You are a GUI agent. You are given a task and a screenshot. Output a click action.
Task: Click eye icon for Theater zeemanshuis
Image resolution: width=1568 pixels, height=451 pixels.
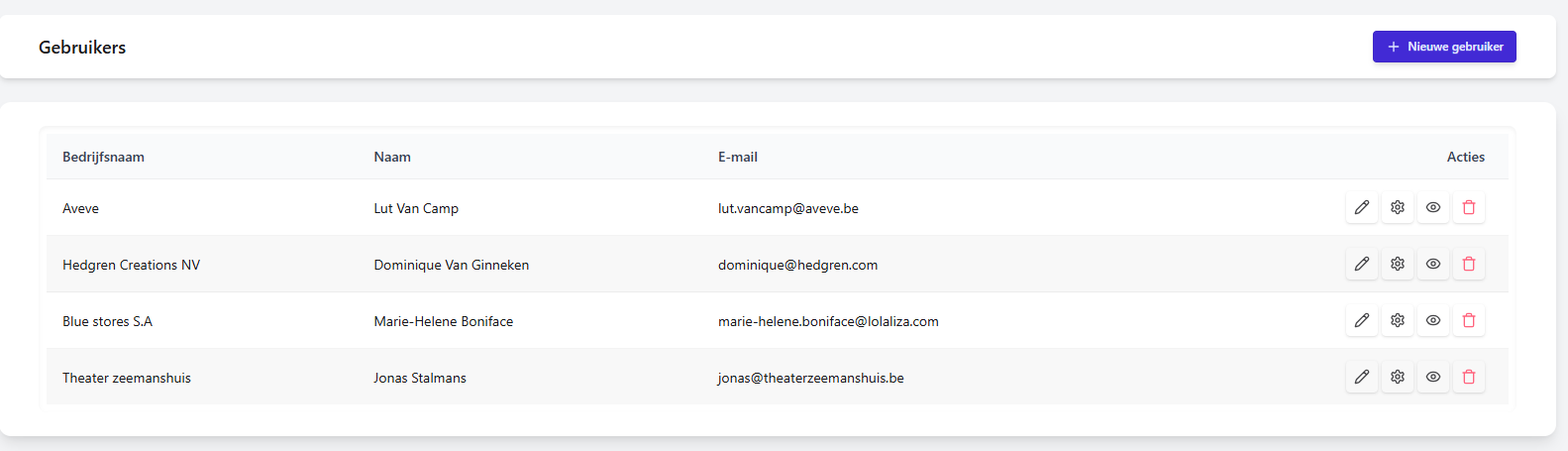(x=1433, y=377)
